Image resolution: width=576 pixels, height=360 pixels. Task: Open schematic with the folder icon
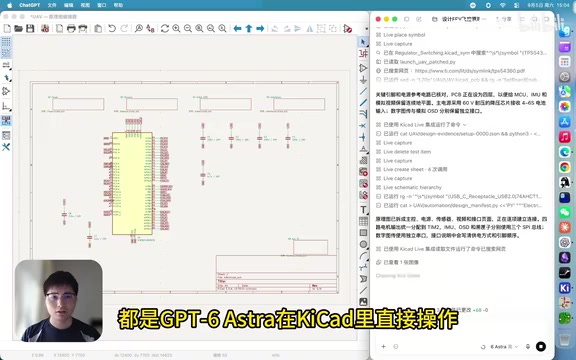click(18, 28)
